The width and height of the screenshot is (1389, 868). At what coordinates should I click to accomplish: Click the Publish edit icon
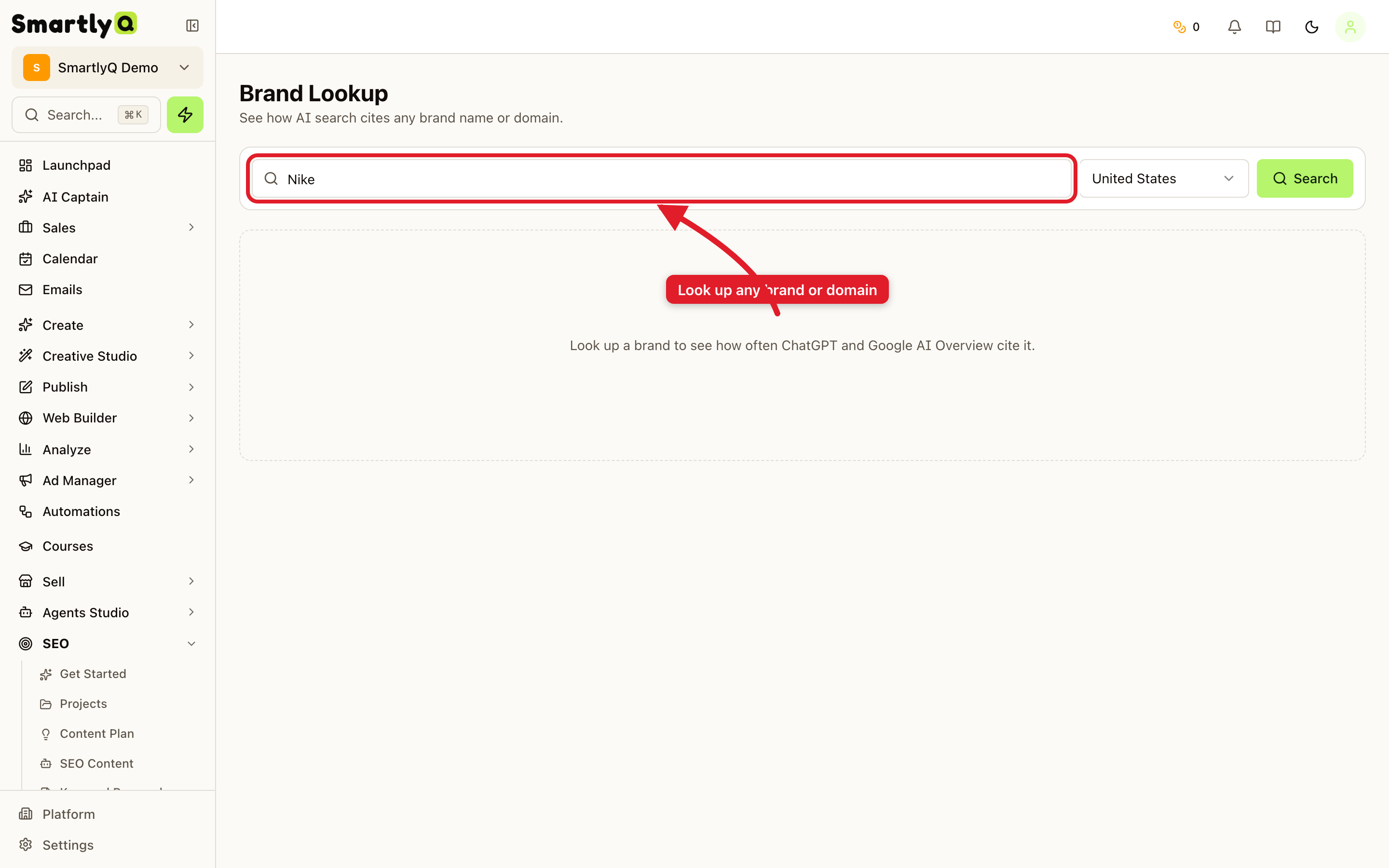[25, 387]
